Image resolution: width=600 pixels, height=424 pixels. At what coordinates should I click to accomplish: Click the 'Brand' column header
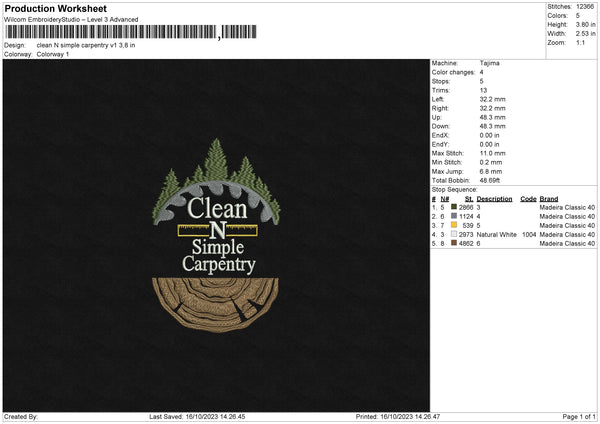(549, 199)
